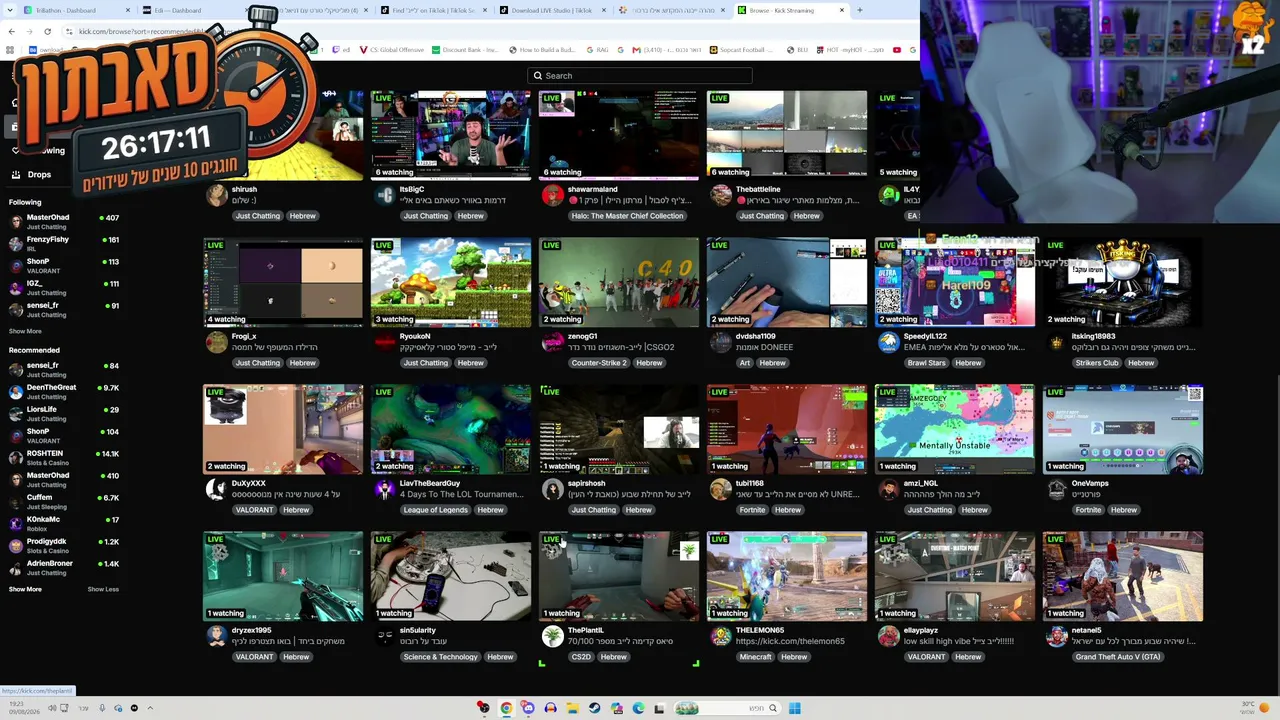Open sinSularity stream thumbnail
The image size is (1280, 720).
pos(451,577)
